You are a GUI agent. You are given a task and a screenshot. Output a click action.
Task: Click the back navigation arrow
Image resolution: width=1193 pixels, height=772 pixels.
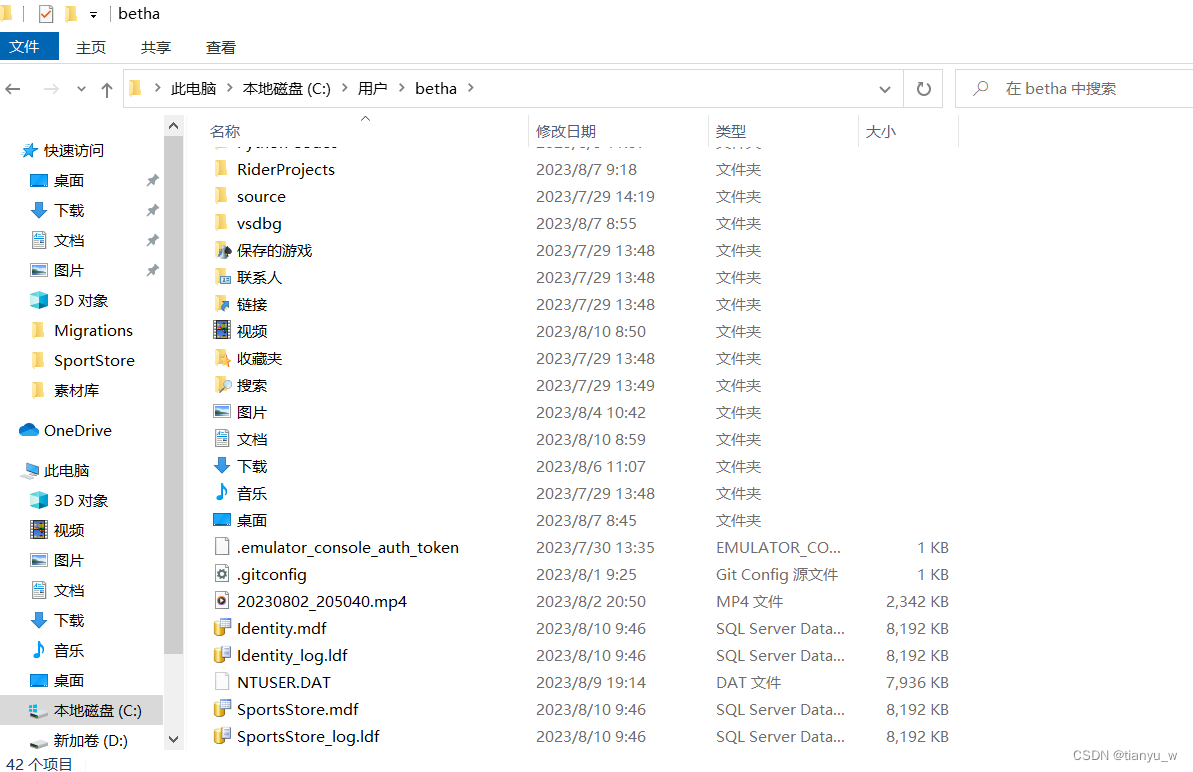pyautogui.click(x=13, y=89)
